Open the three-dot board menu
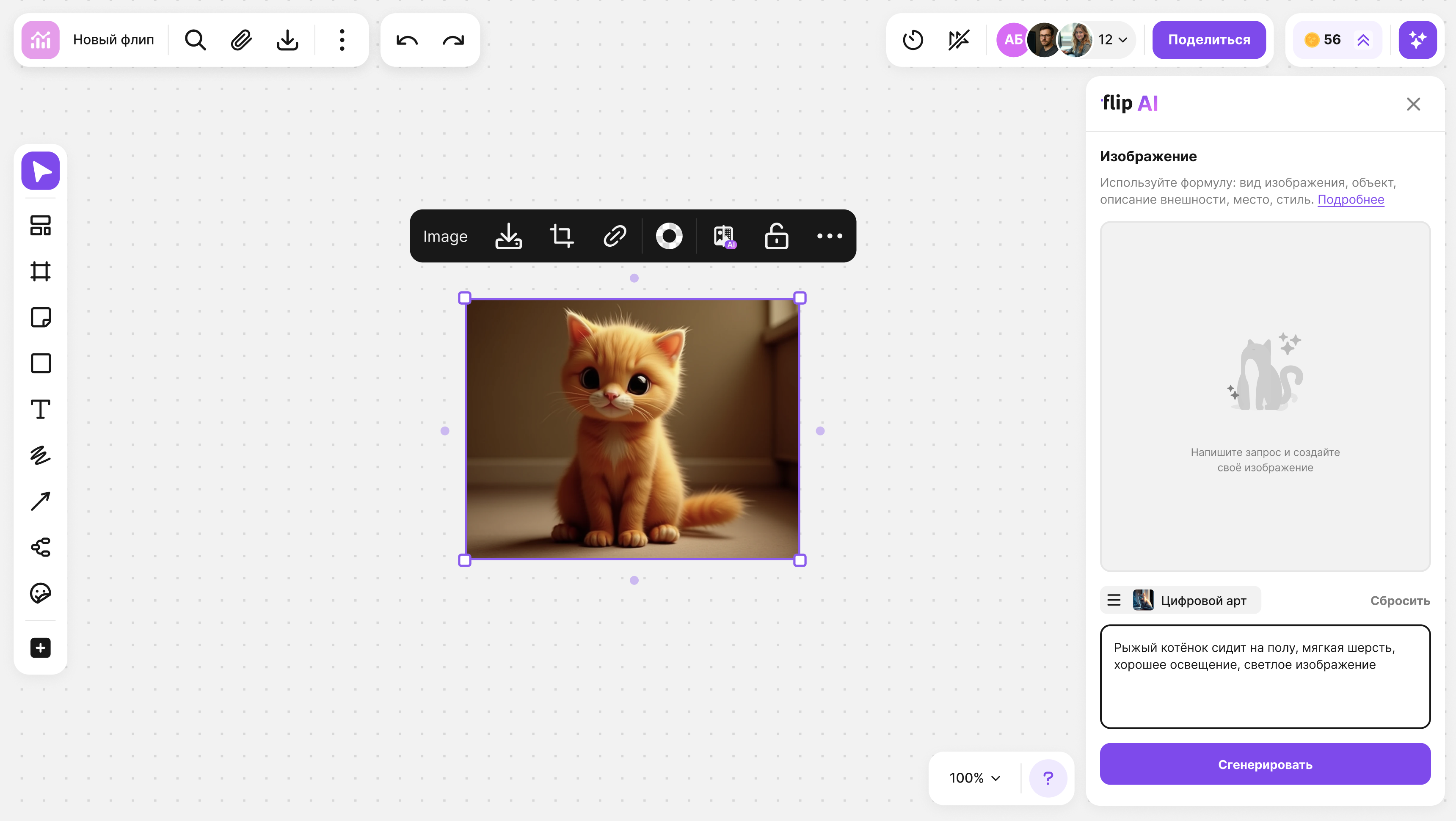 [x=342, y=40]
